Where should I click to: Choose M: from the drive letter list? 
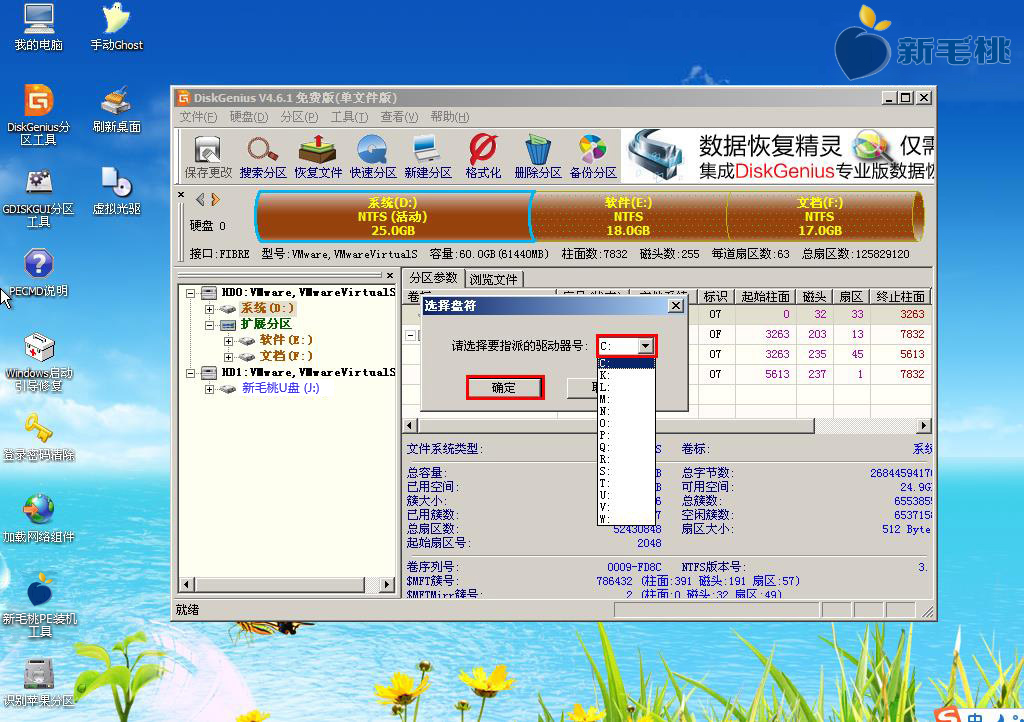click(626, 399)
